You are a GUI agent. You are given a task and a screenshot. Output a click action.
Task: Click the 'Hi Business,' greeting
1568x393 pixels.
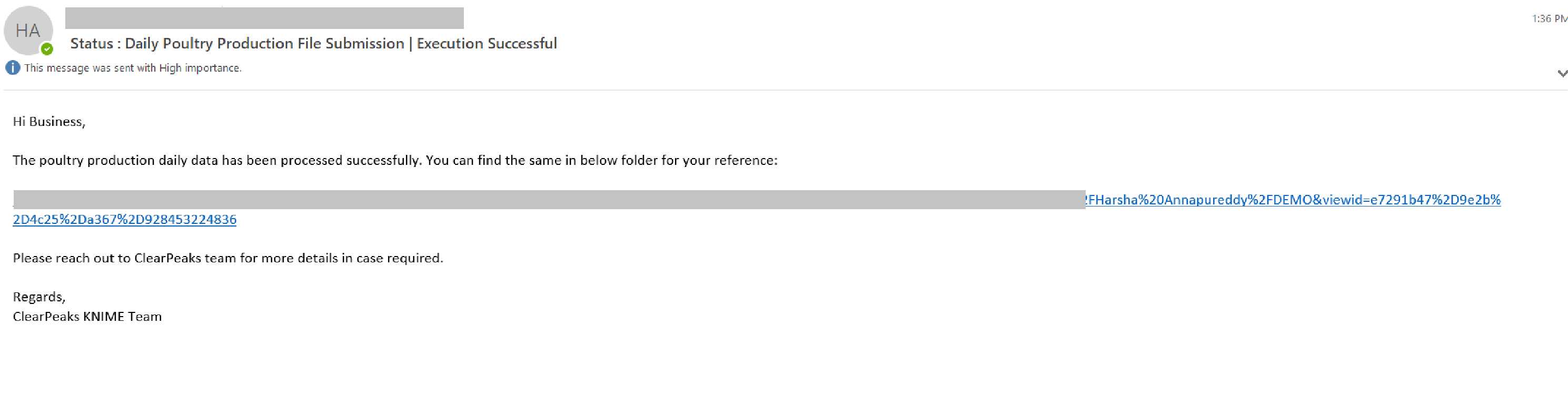click(49, 121)
